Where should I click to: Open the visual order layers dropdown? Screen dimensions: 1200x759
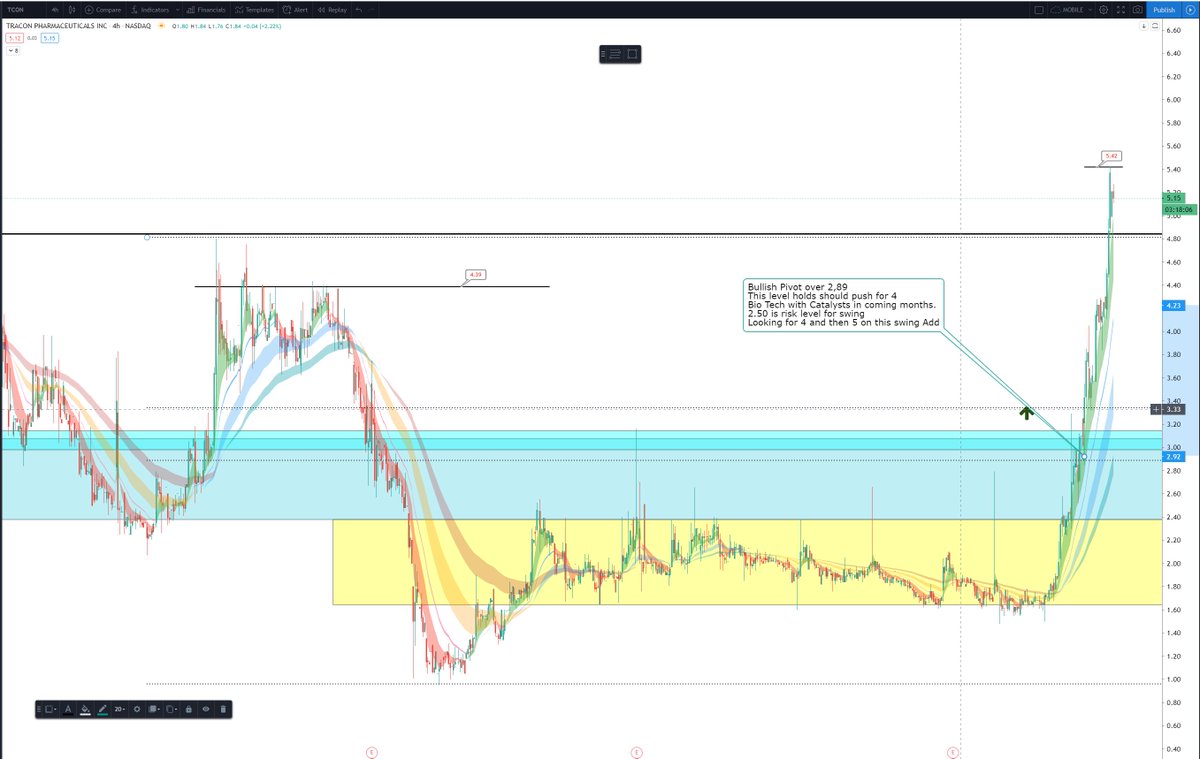154,709
